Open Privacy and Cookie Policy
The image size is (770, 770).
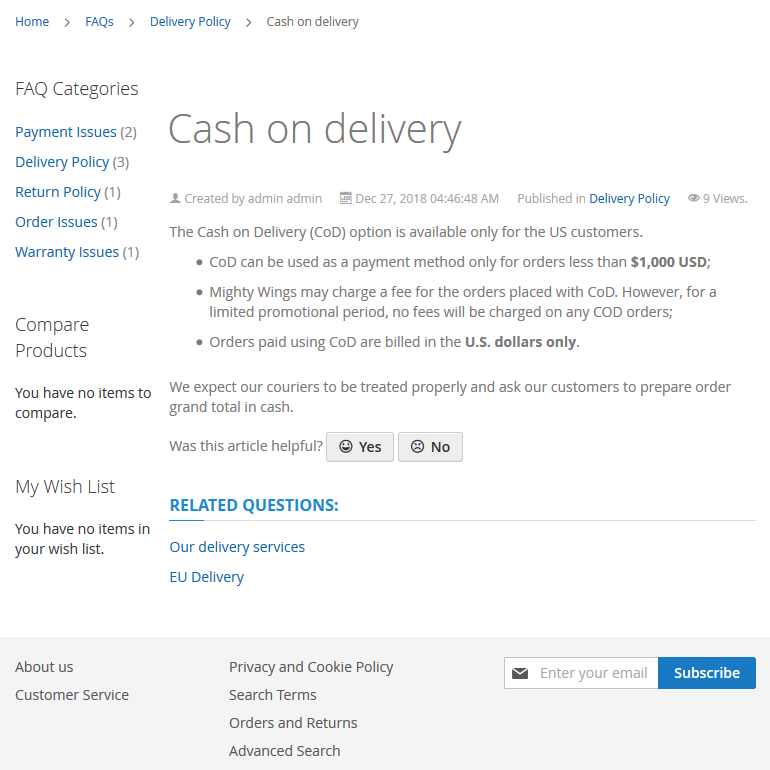[311, 667]
